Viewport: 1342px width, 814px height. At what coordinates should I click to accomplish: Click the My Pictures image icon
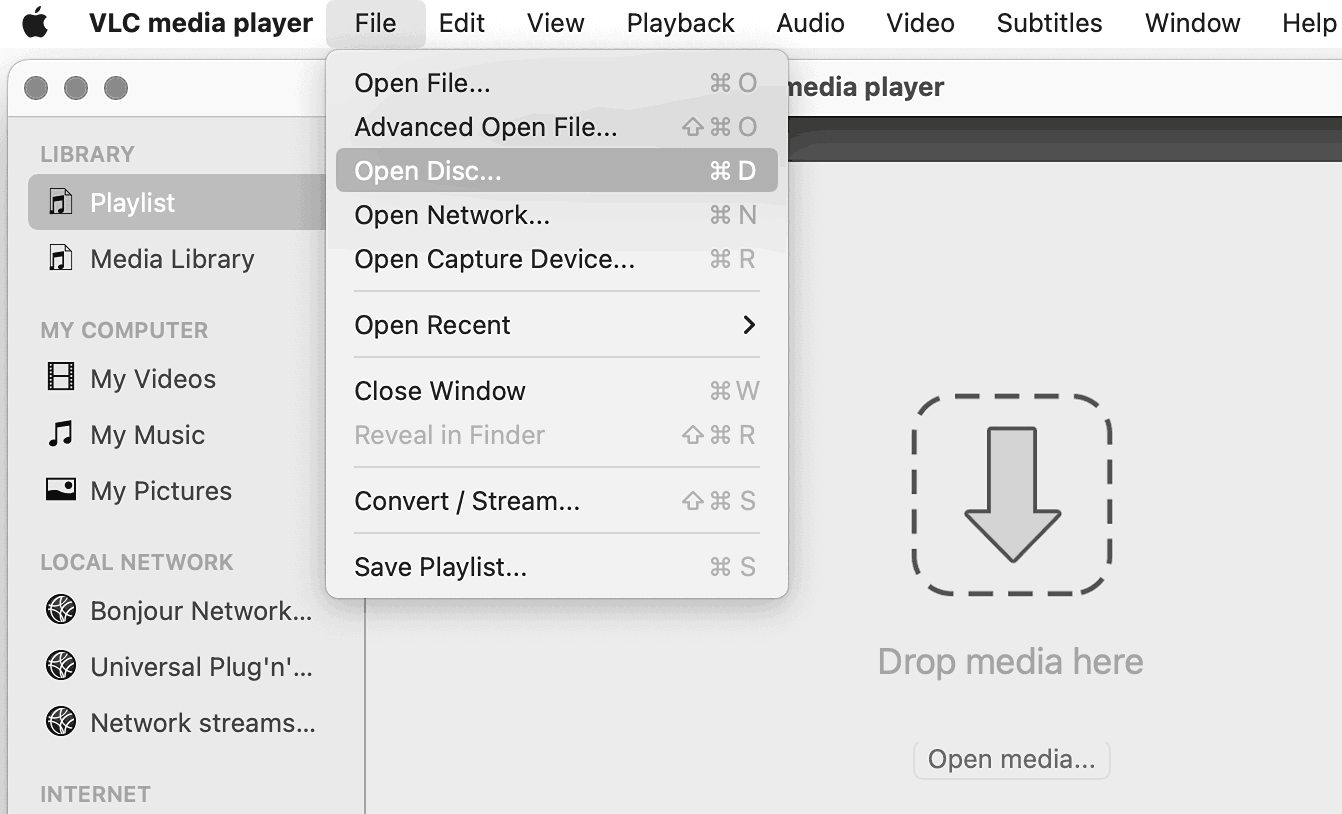[61, 490]
